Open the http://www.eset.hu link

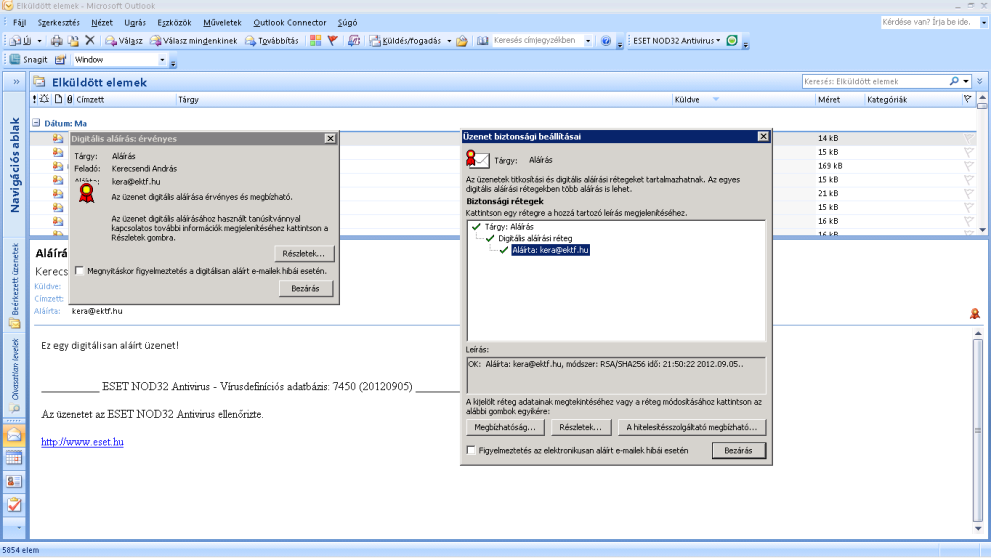pos(82,442)
